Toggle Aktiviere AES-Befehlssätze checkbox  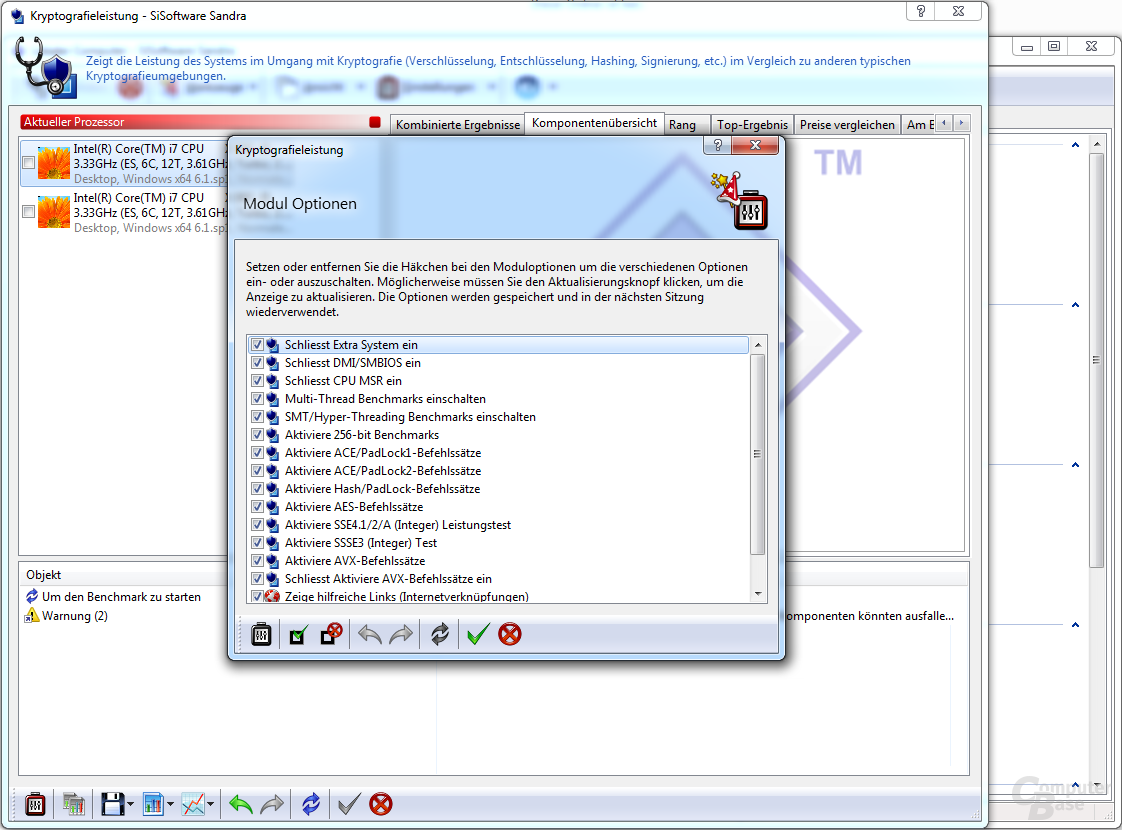(x=258, y=507)
